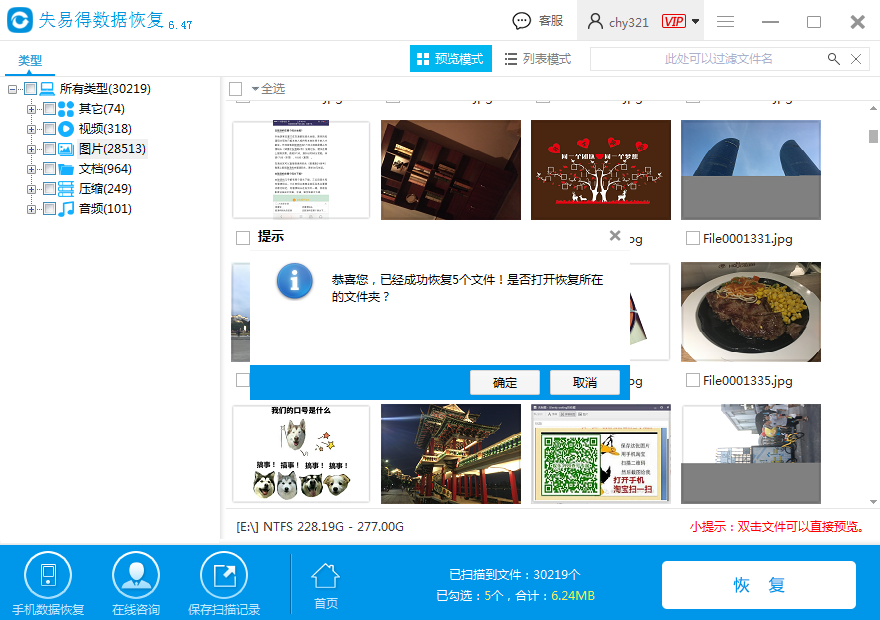The height and width of the screenshot is (620, 880).
Task: Check the File0001335.jpg checkbox
Action: coord(693,380)
